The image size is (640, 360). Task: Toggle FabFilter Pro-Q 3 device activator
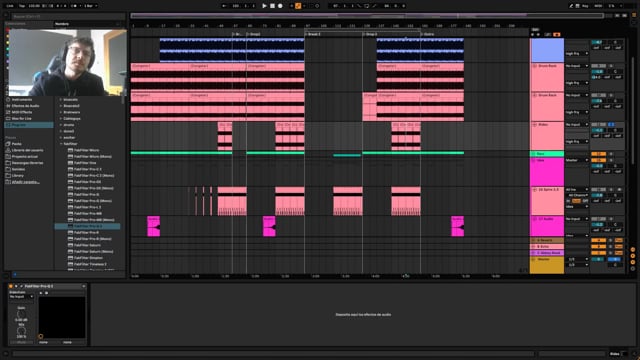click(x=11, y=287)
